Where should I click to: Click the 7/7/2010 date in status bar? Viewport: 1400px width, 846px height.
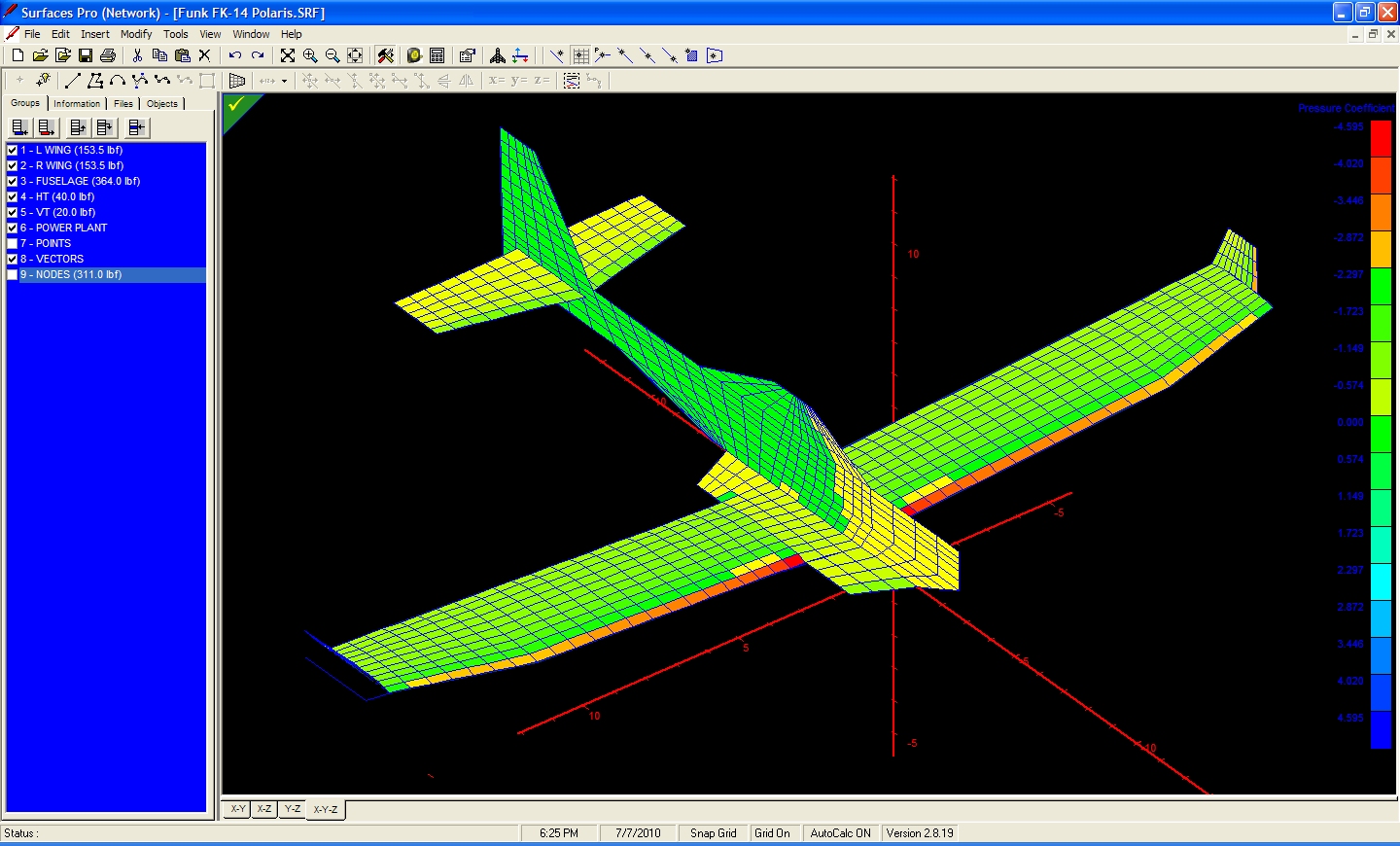(x=638, y=833)
